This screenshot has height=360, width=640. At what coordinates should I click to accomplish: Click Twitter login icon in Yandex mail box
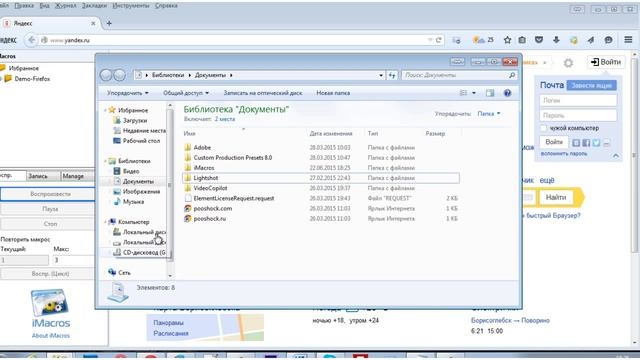coord(596,143)
